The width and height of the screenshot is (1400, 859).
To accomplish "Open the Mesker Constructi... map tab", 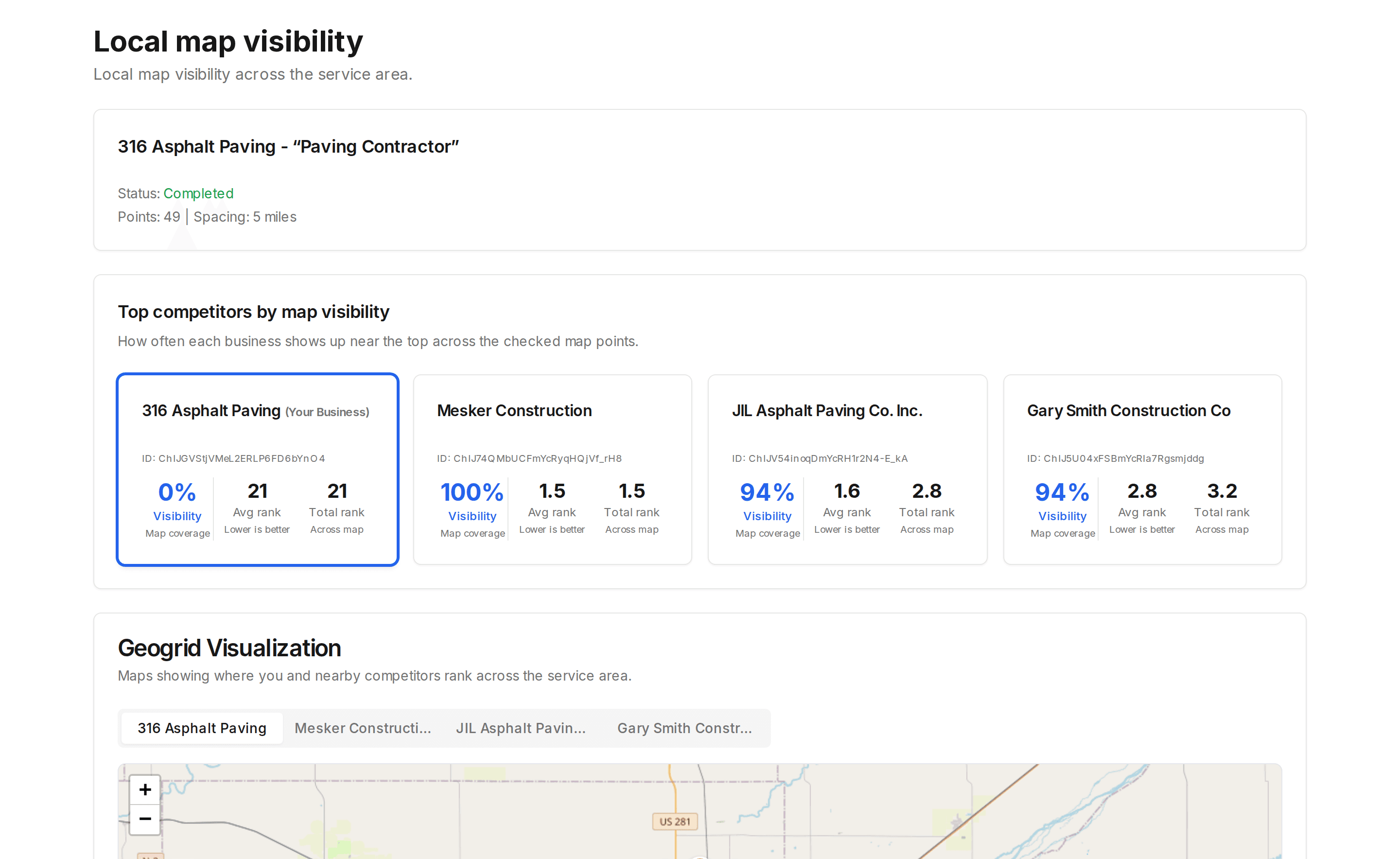I will [363, 728].
